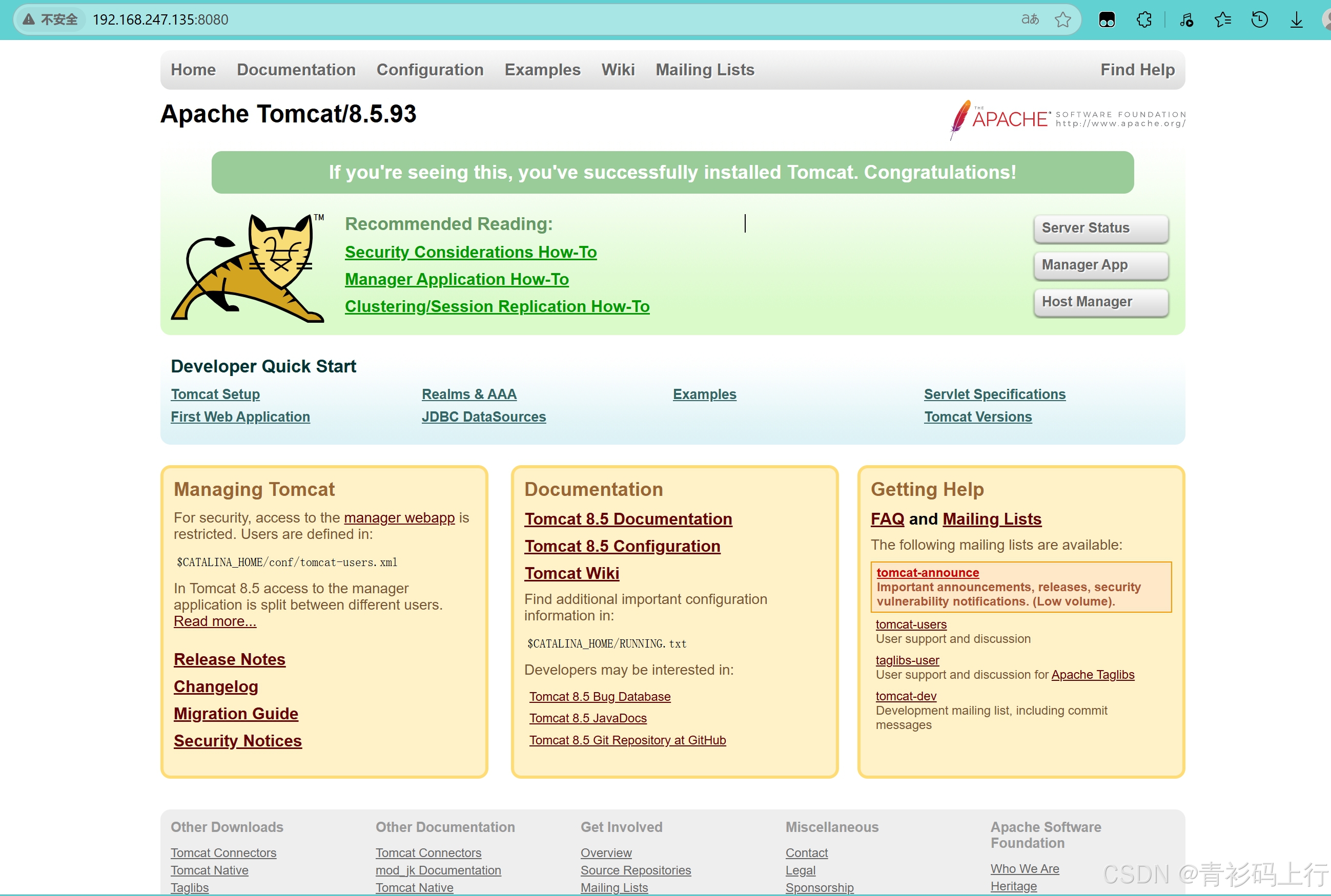Image resolution: width=1331 pixels, height=896 pixels.
Task: Open Tomcat Connectors under Other Documentation
Action: click(x=428, y=853)
